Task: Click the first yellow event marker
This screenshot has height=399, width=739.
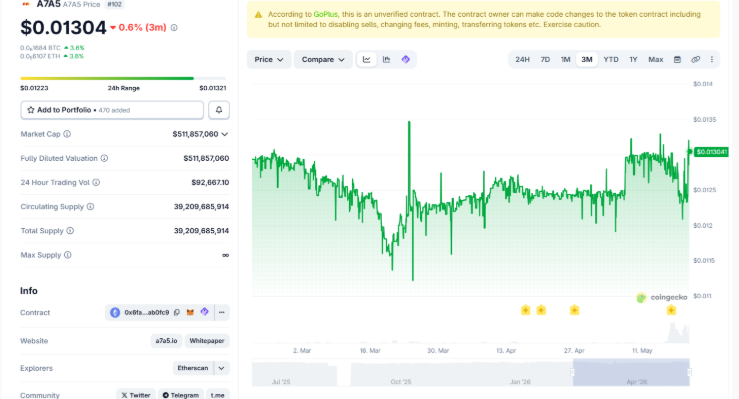Action: pyautogui.click(x=526, y=310)
